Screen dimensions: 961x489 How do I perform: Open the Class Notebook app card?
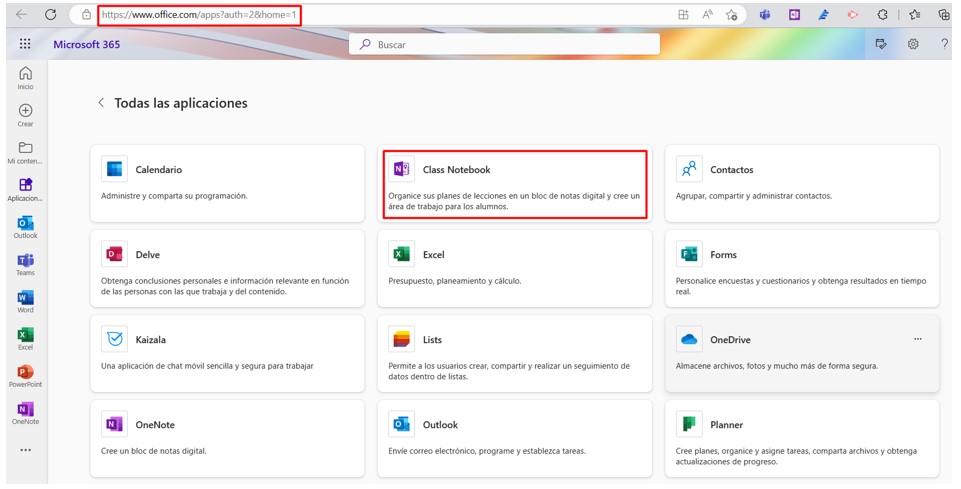[x=515, y=183]
